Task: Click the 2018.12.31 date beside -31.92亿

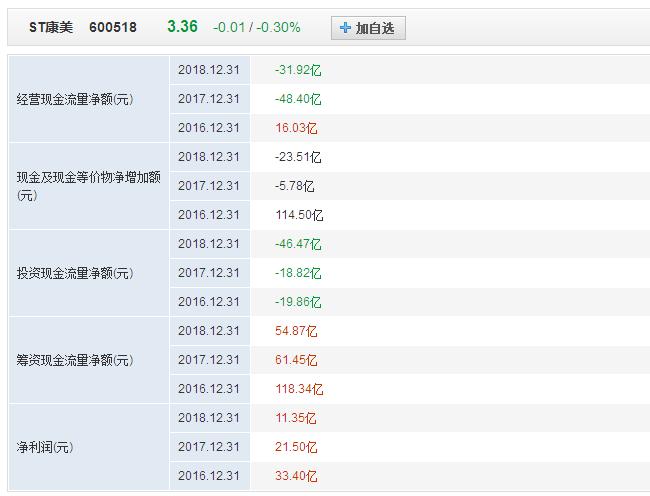Action: click(x=209, y=70)
